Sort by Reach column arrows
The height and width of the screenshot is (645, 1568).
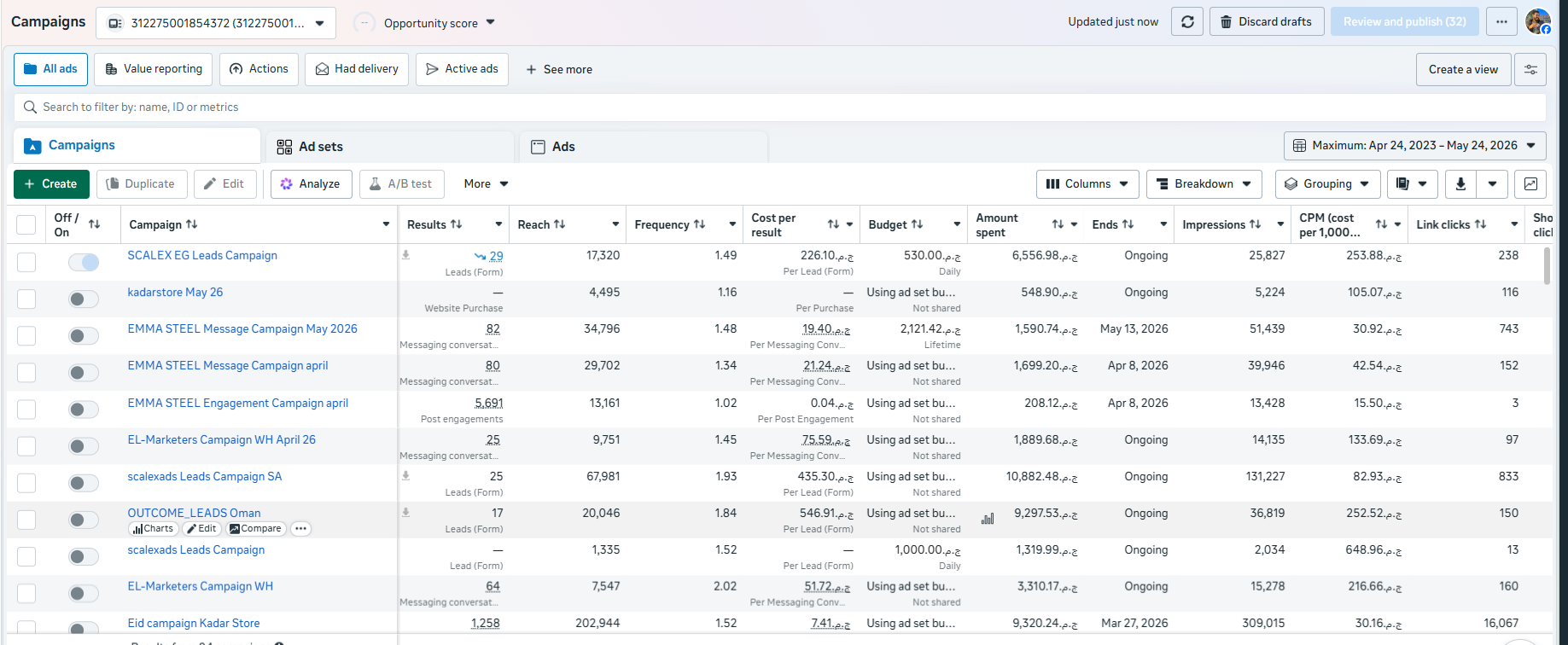click(x=560, y=224)
